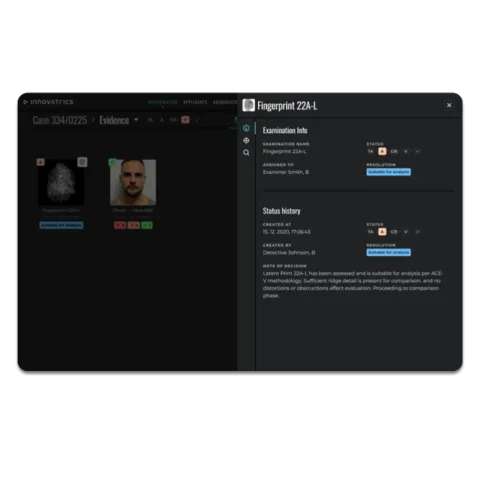Click the Detective Johnson, B creator name
Screen dimensions: 480x480
pos(289,252)
